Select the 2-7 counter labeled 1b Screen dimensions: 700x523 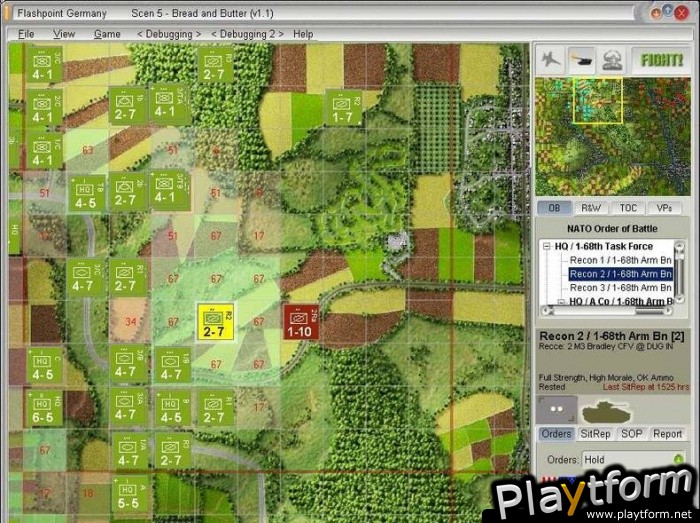(128, 105)
